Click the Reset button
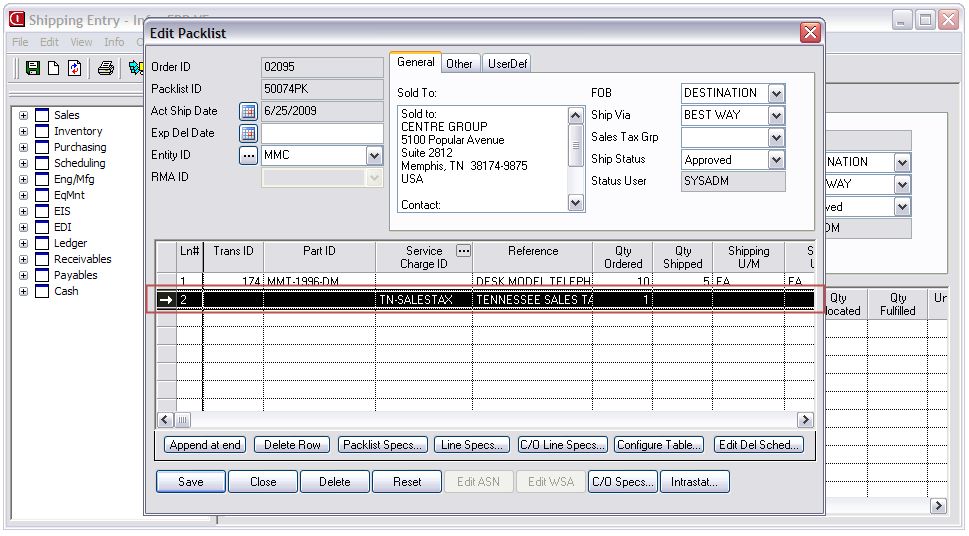969x536 pixels. coord(407,482)
